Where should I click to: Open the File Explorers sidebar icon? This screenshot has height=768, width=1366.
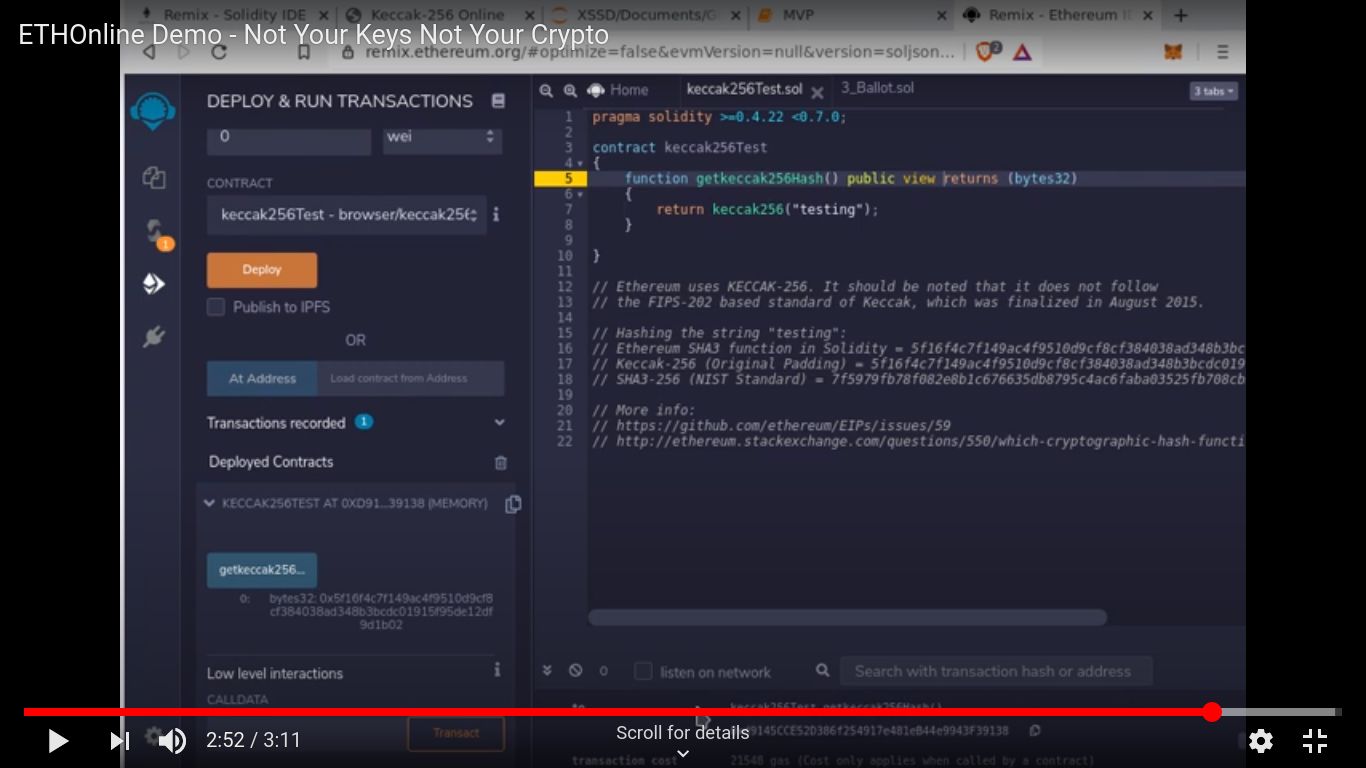click(153, 178)
